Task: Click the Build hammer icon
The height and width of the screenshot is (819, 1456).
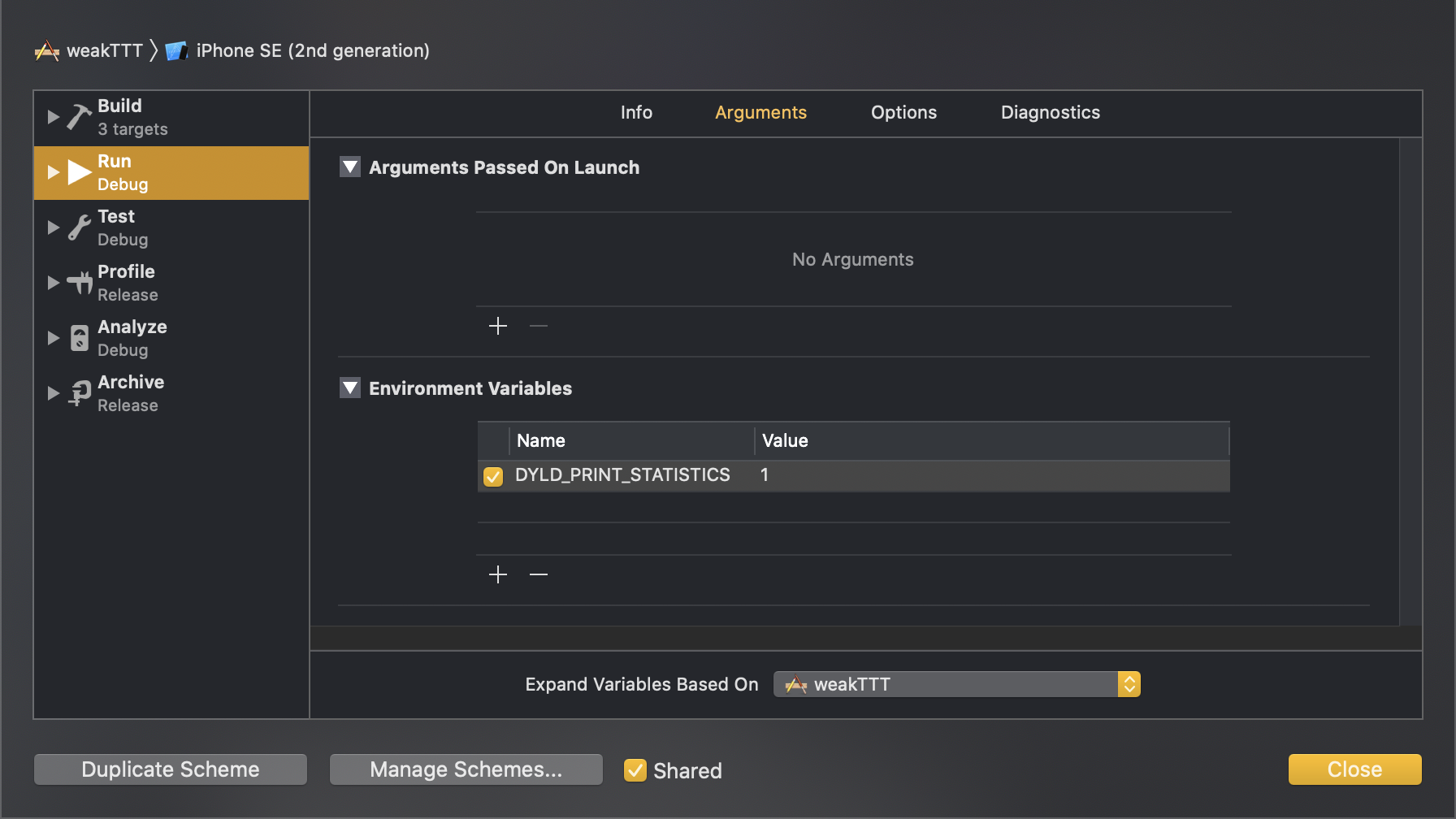Action: point(79,117)
